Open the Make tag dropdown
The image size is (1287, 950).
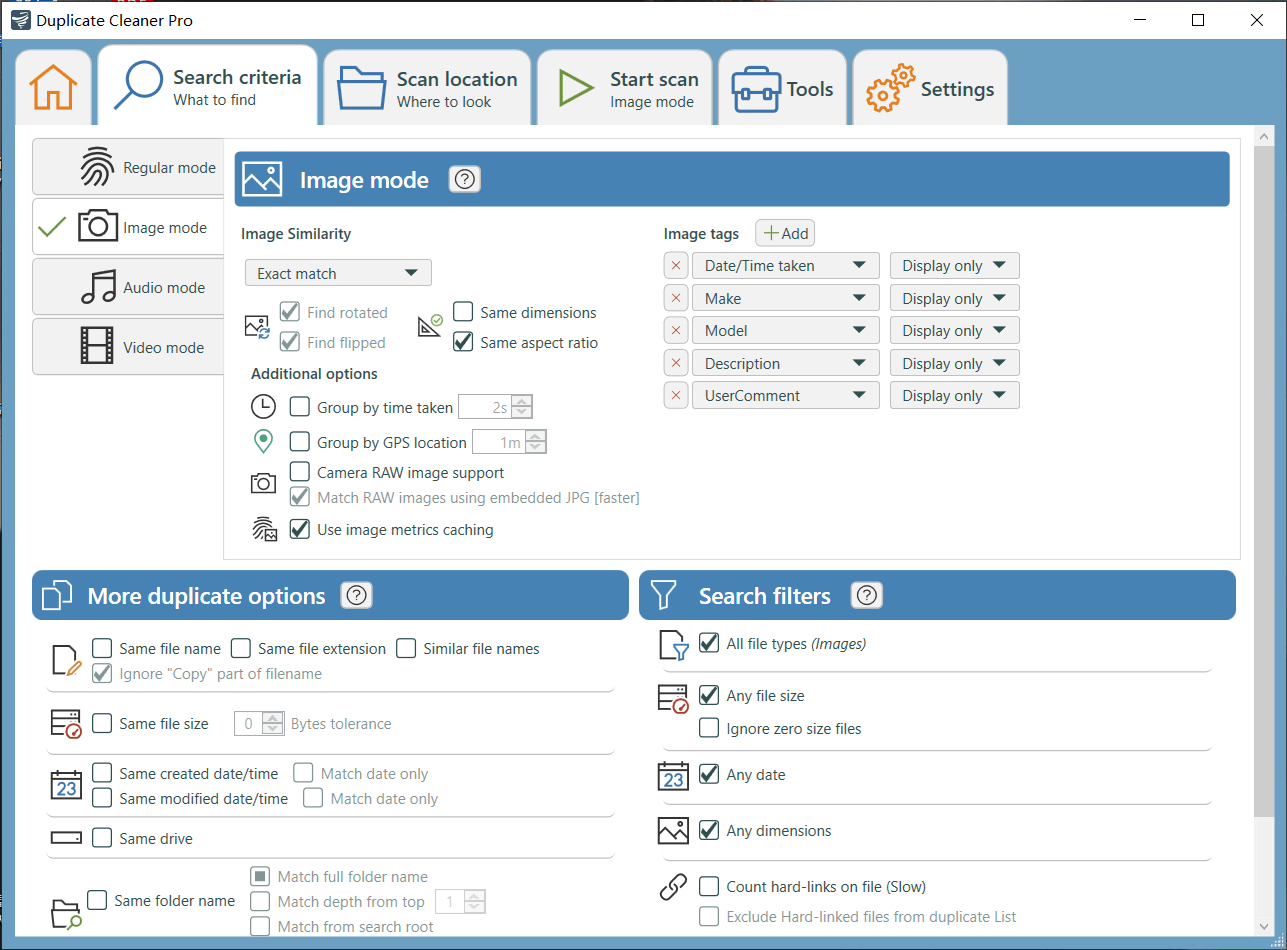click(785, 299)
